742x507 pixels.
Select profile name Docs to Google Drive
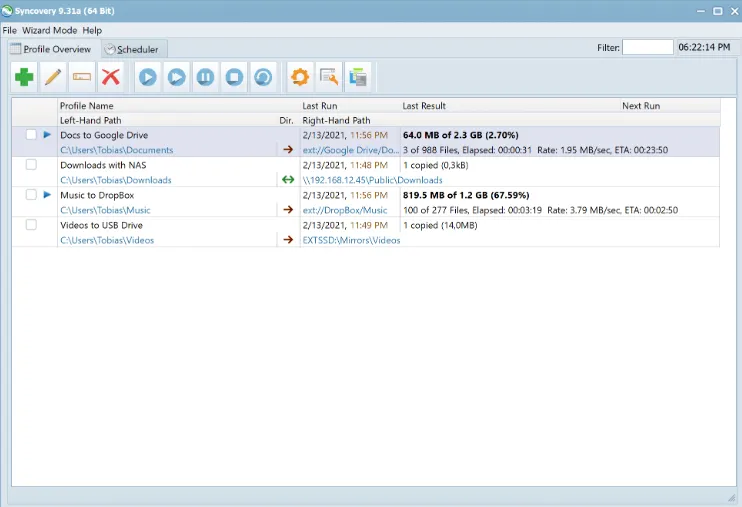tap(104, 135)
